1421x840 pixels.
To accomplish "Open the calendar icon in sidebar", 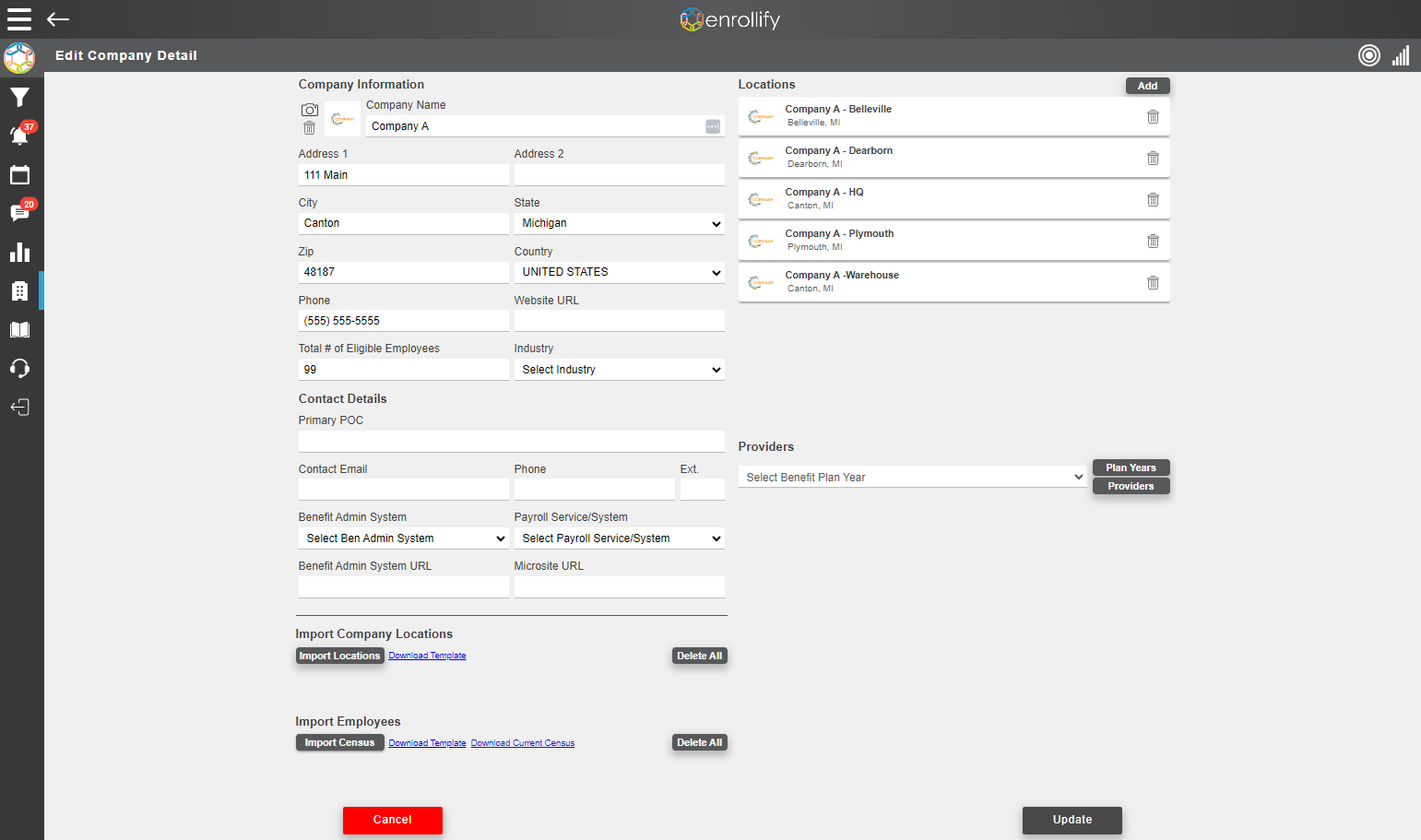I will click(x=19, y=174).
